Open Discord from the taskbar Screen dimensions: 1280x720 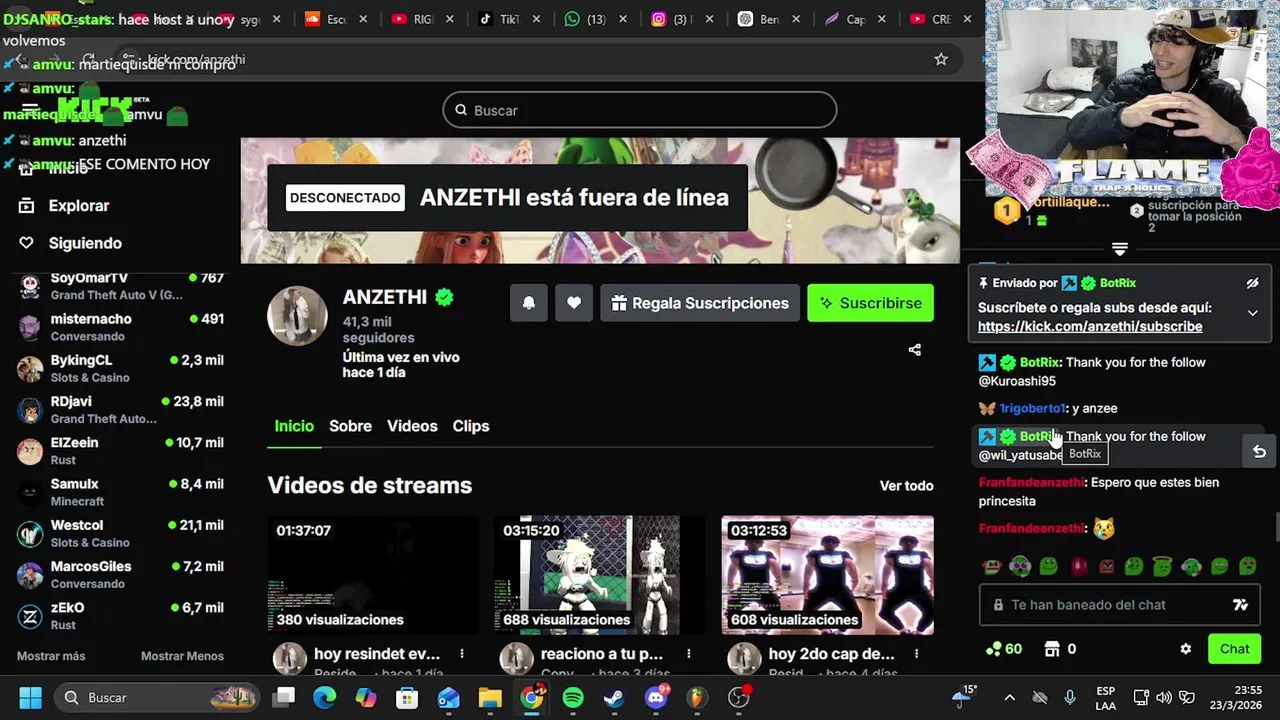(656, 697)
